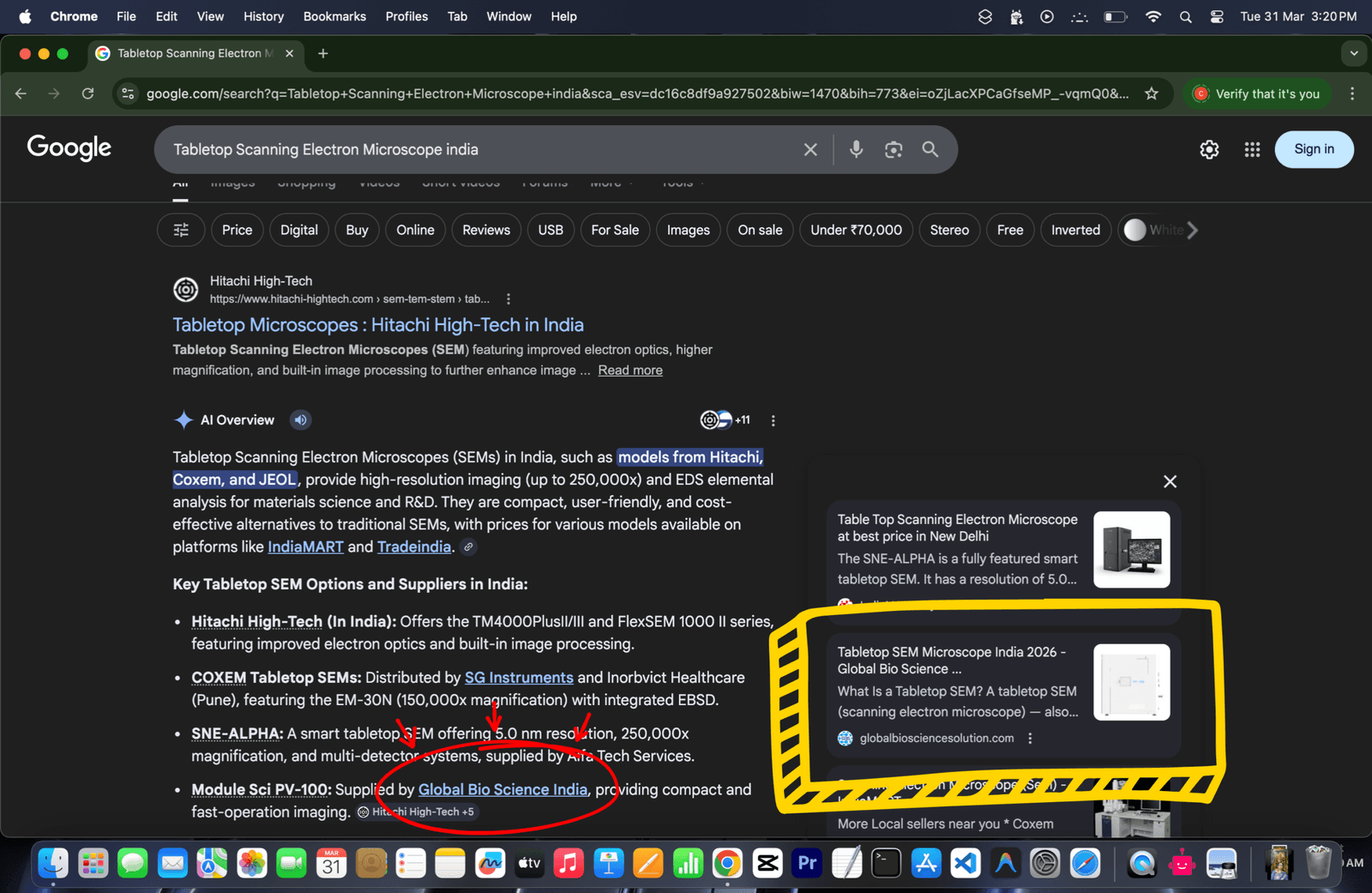Open Global Bio Science card thumbnail
The height and width of the screenshot is (893, 1372).
[1132, 682]
